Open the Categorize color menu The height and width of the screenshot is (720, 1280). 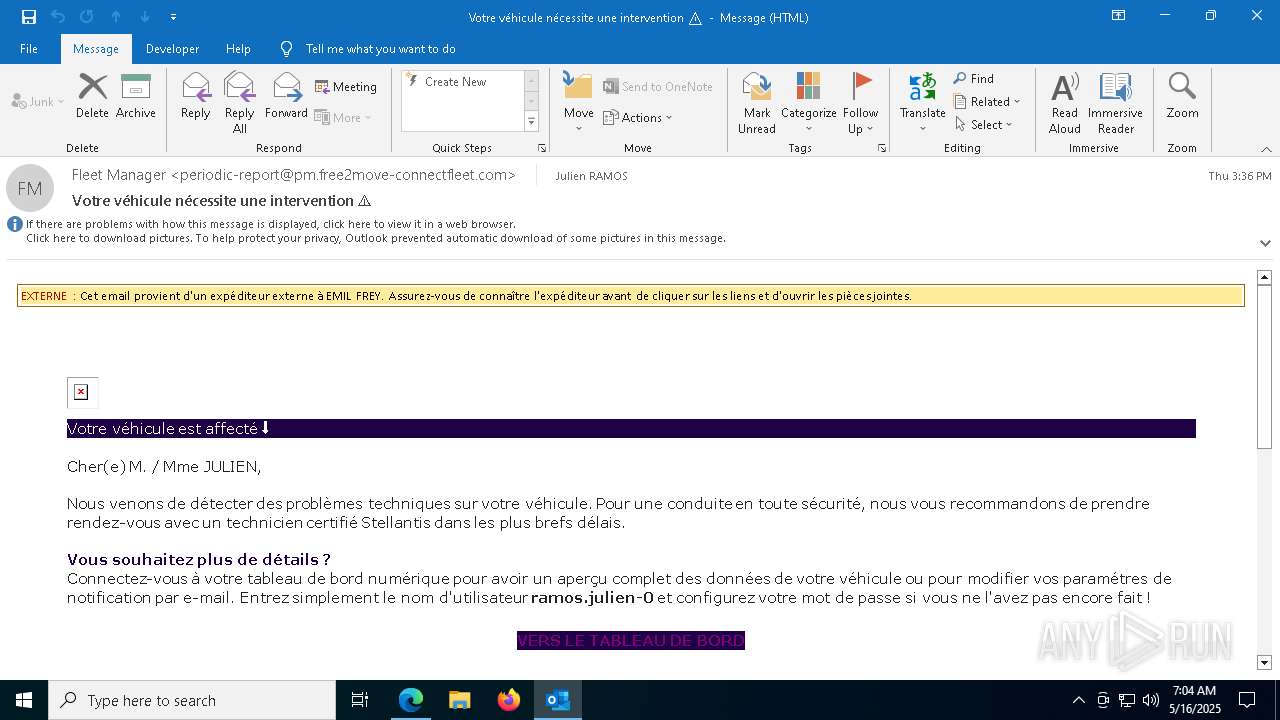(x=808, y=103)
